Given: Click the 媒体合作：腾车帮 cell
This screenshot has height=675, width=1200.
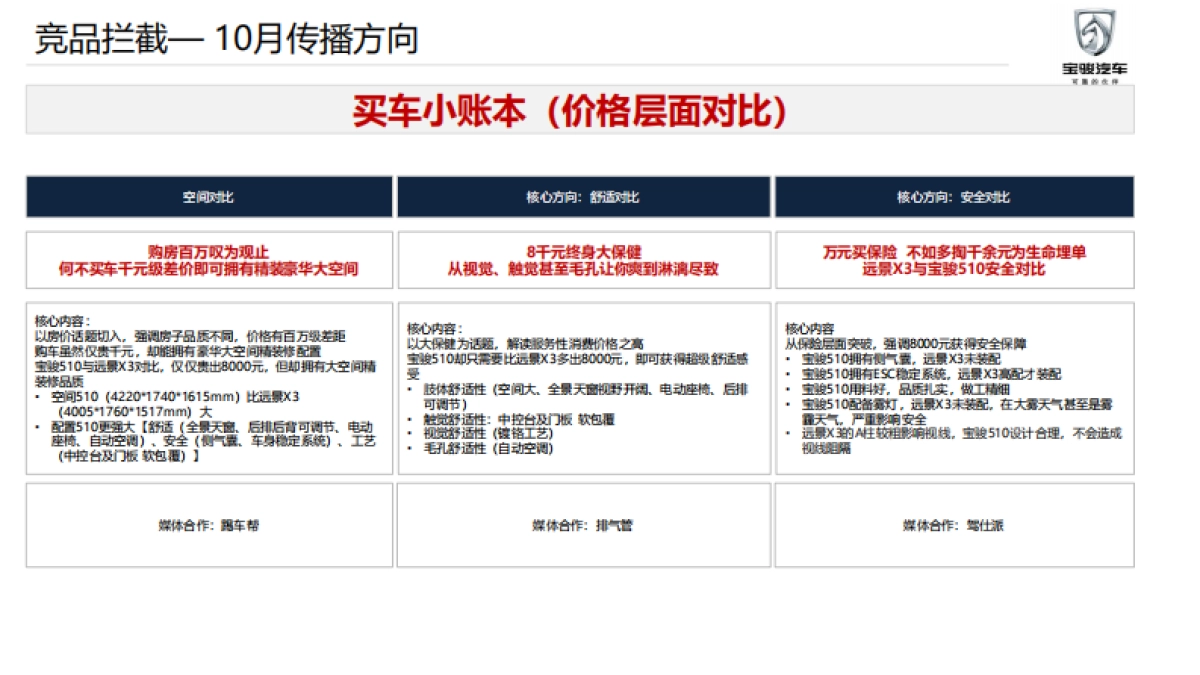Looking at the screenshot, I should pos(207,524).
